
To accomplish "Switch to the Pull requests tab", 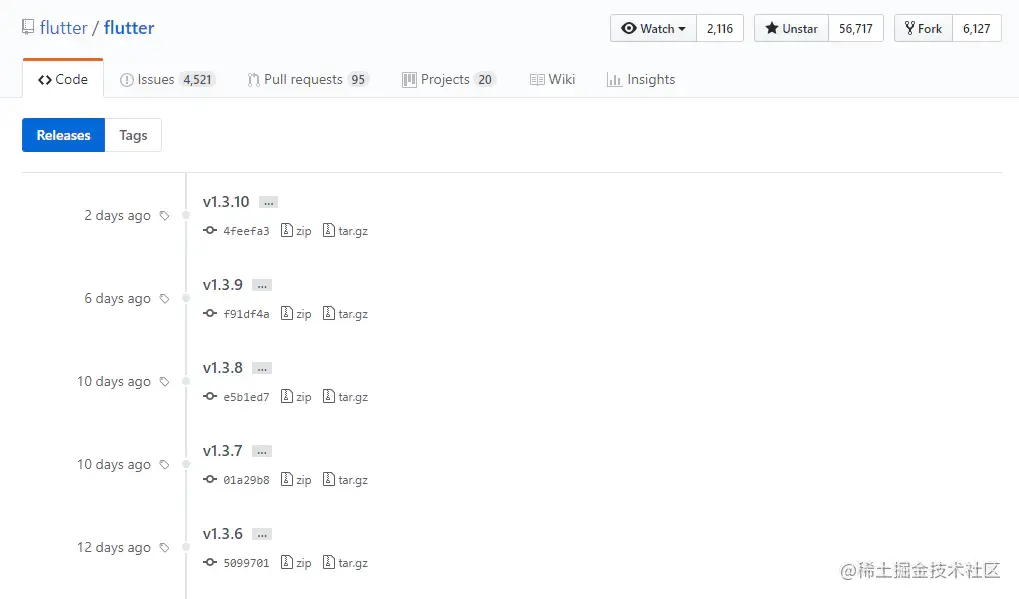I will [x=308, y=79].
